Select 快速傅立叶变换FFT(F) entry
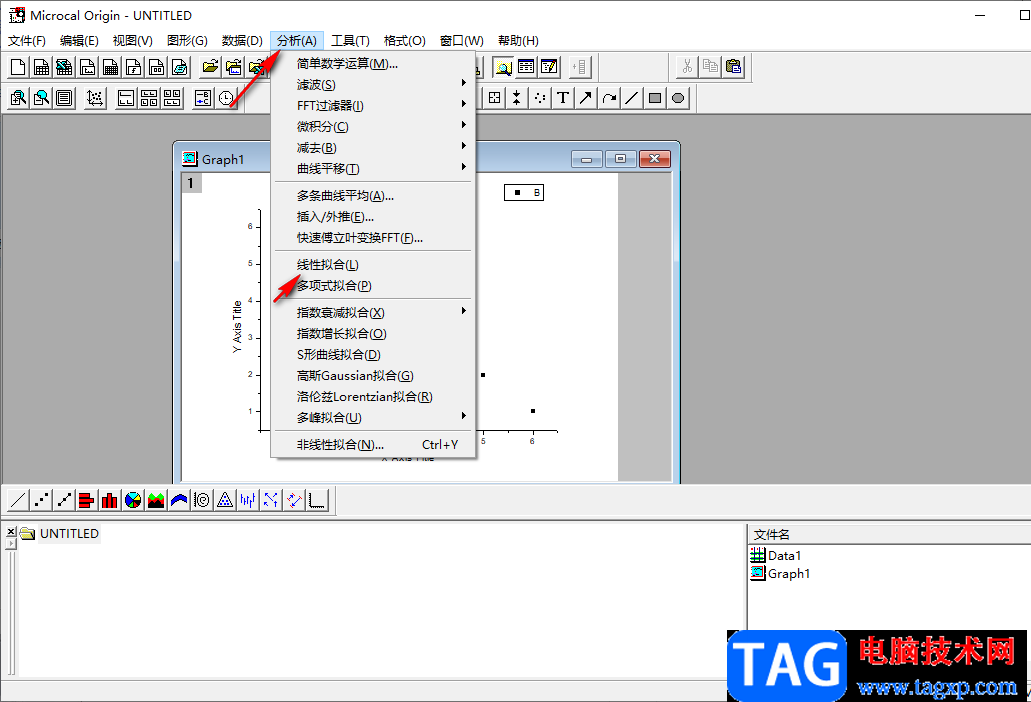The height and width of the screenshot is (702, 1031). tap(373, 238)
